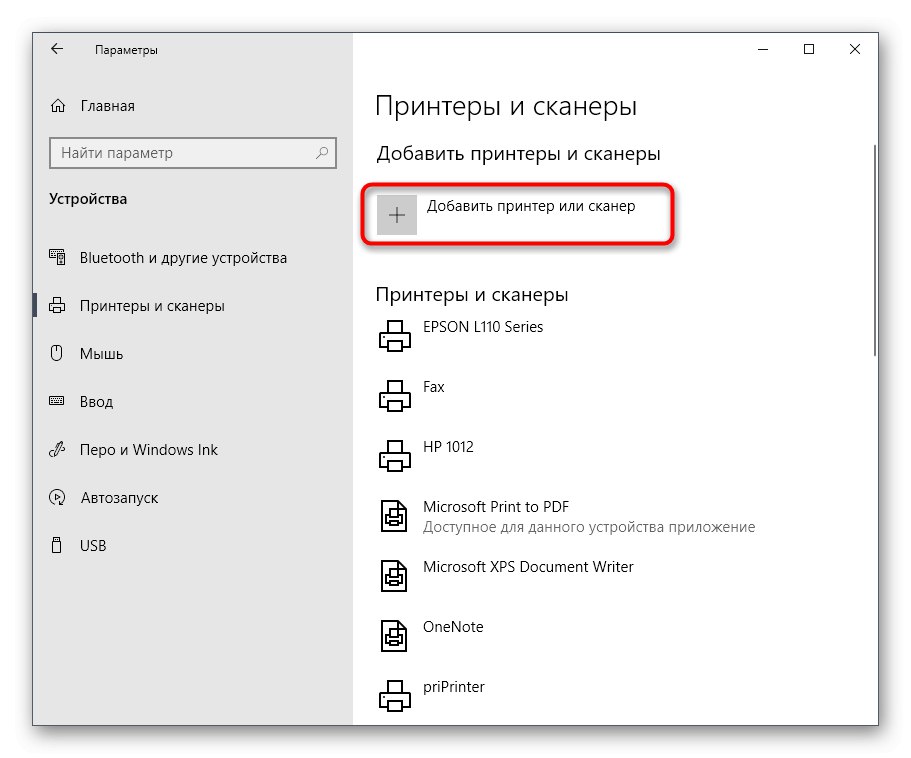The height and width of the screenshot is (758, 911).
Task: Click the plus icon to add a printer
Action: [x=397, y=214]
